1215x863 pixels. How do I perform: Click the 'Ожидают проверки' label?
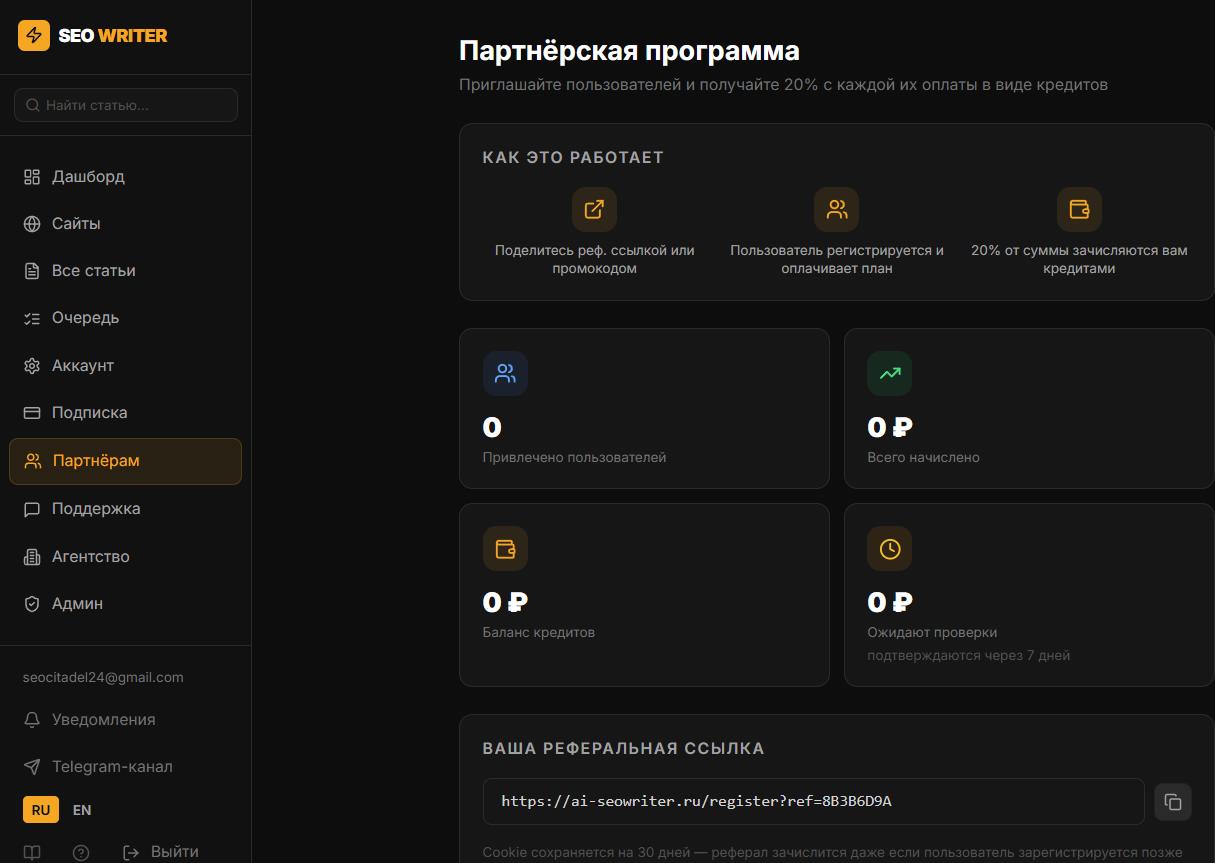932,632
